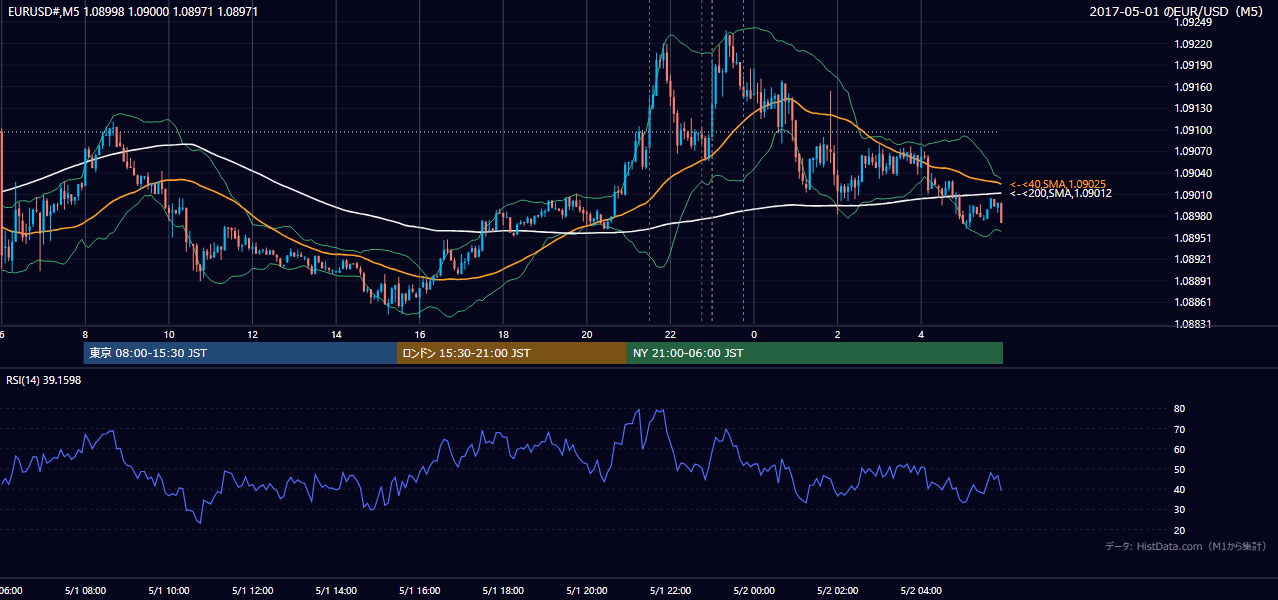The width and height of the screenshot is (1278, 600).
Task: Click the 5/2 04:00 bottom time label
Action: [x=921, y=590]
